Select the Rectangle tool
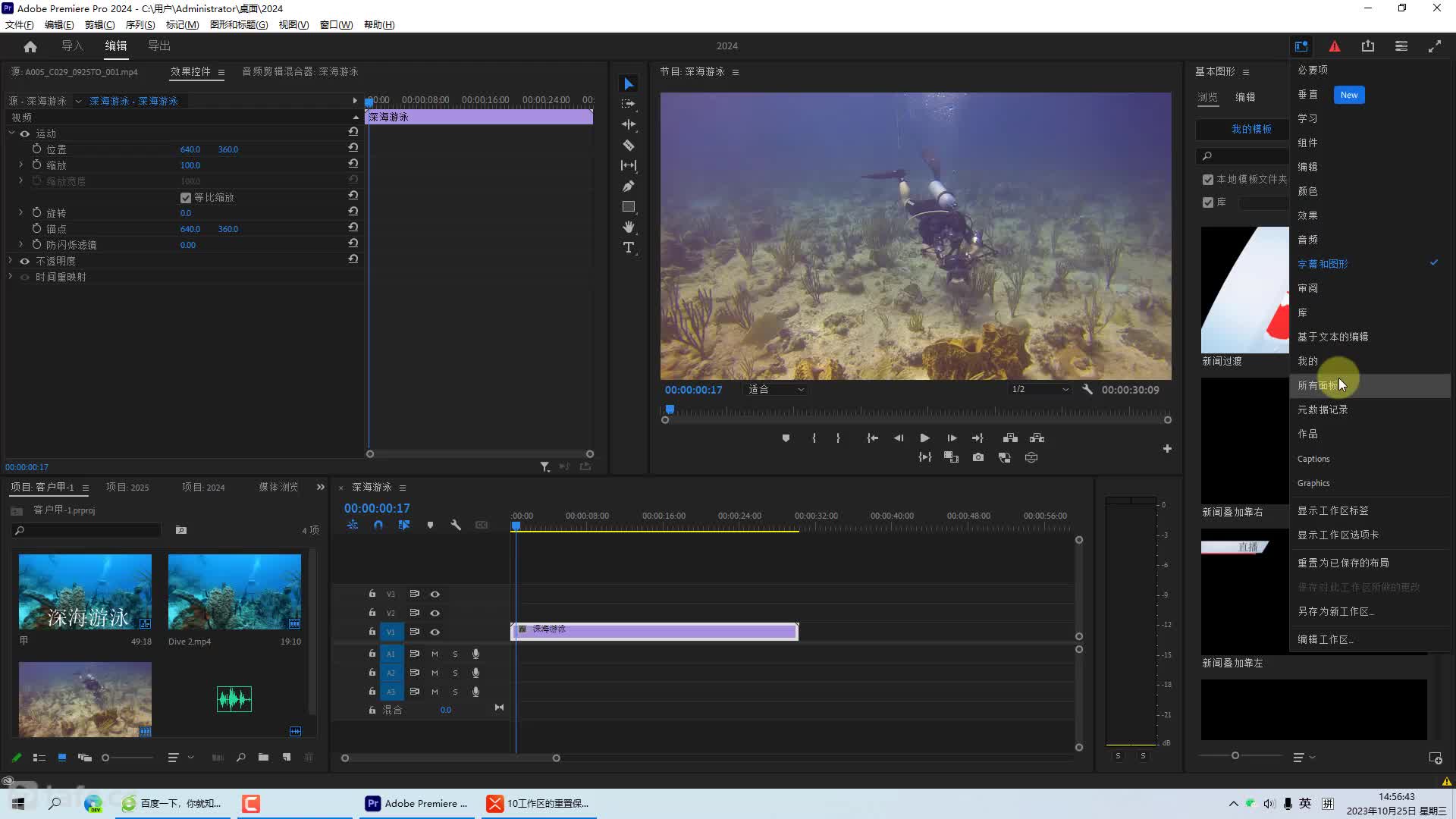The image size is (1456, 819). [628, 206]
